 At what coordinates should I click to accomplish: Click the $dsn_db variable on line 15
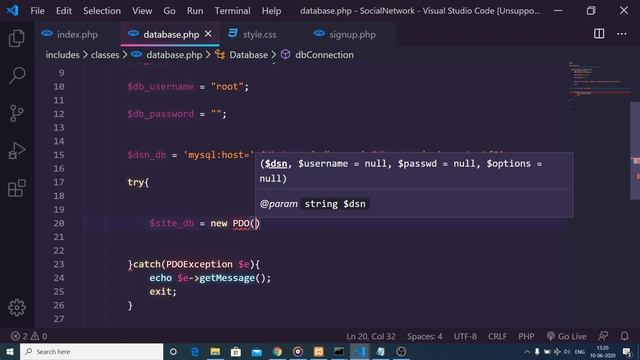click(147, 155)
